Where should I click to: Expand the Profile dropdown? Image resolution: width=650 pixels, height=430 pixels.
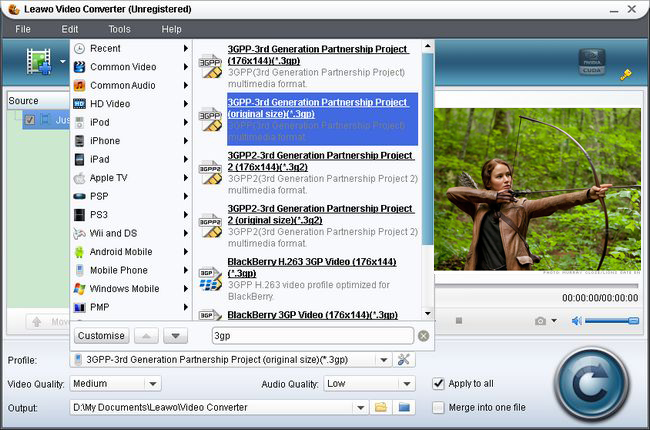click(x=383, y=360)
